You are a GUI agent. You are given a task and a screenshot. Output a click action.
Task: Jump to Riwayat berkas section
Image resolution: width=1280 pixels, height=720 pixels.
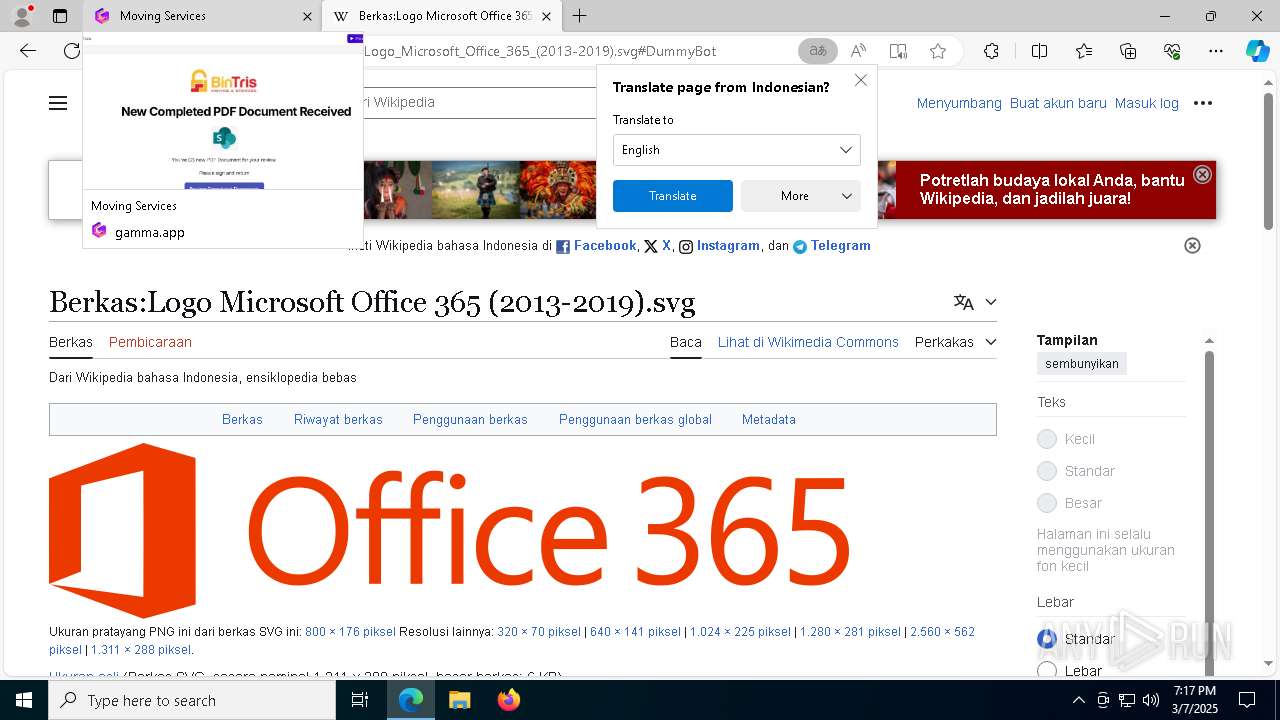338,420
